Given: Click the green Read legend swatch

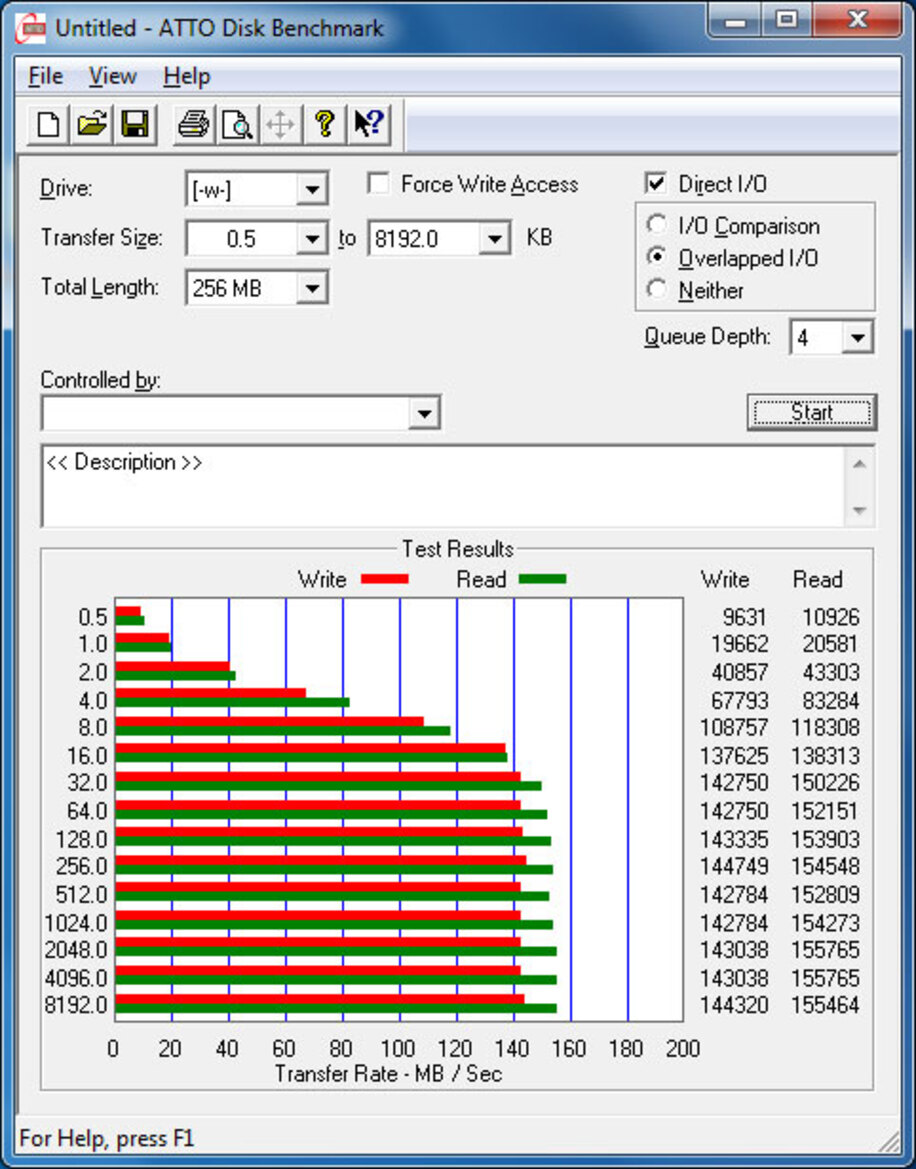Looking at the screenshot, I should click(x=542, y=579).
